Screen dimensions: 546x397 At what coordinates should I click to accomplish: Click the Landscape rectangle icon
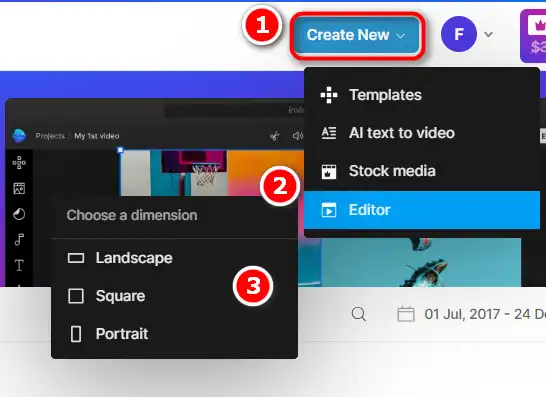click(x=76, y=258)
